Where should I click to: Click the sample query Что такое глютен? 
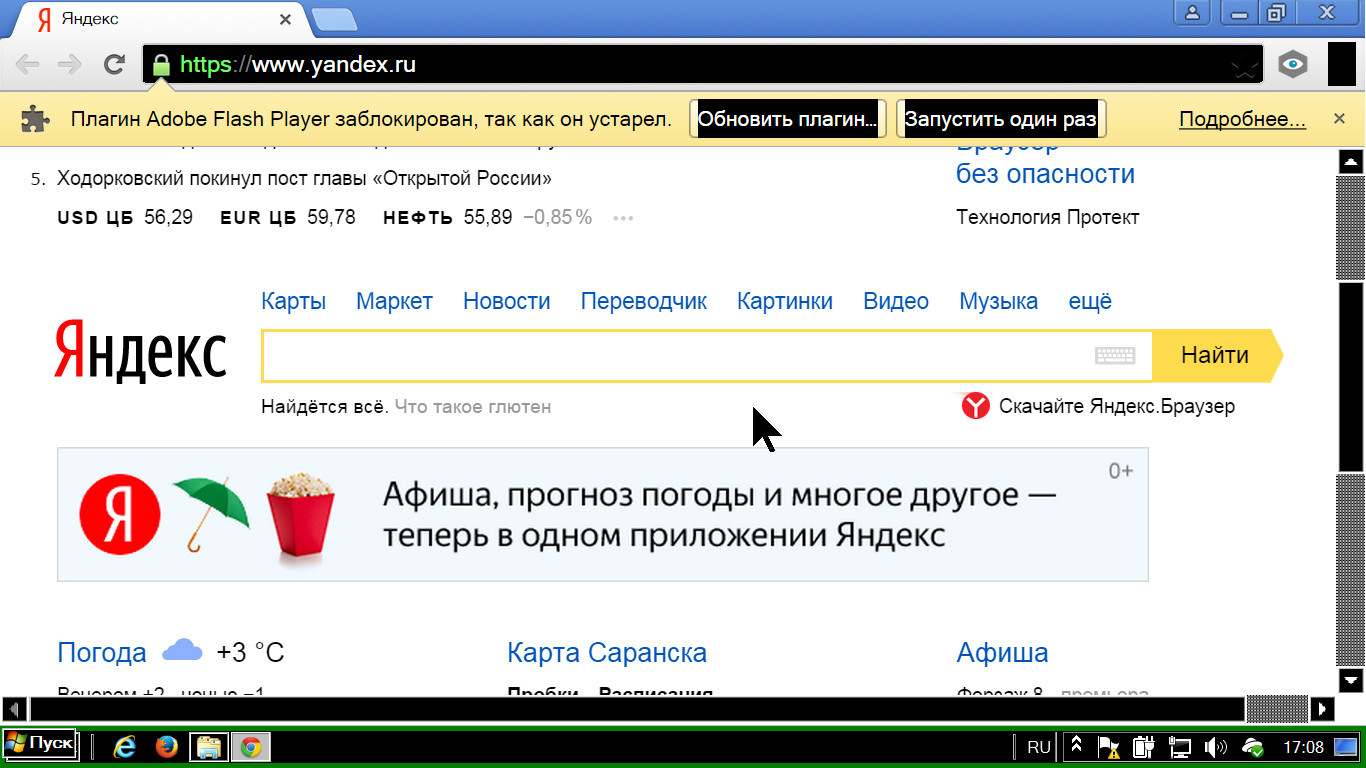(x=473, y=407)
